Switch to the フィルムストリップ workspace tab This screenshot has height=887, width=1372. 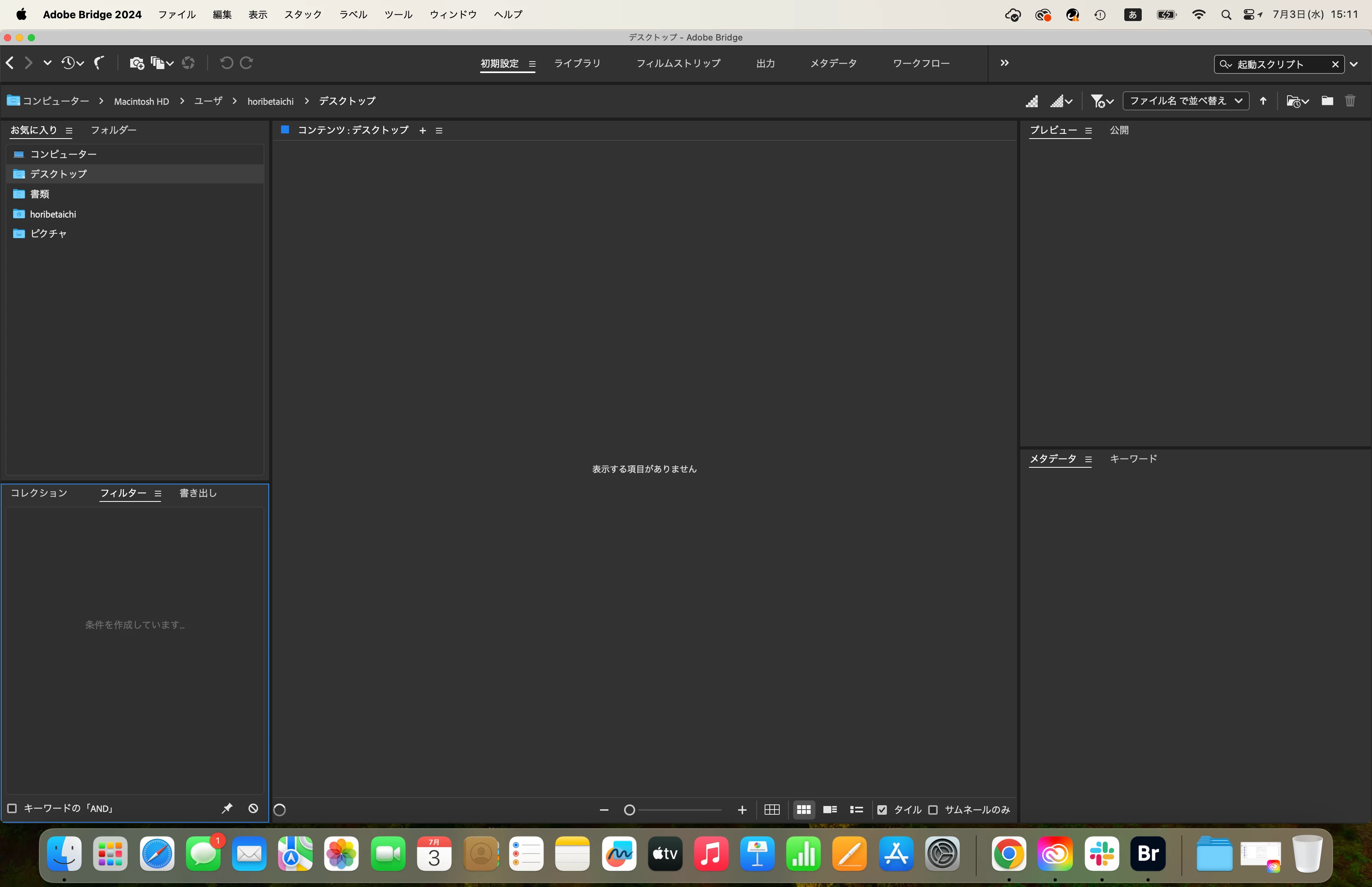click(678, 64)
